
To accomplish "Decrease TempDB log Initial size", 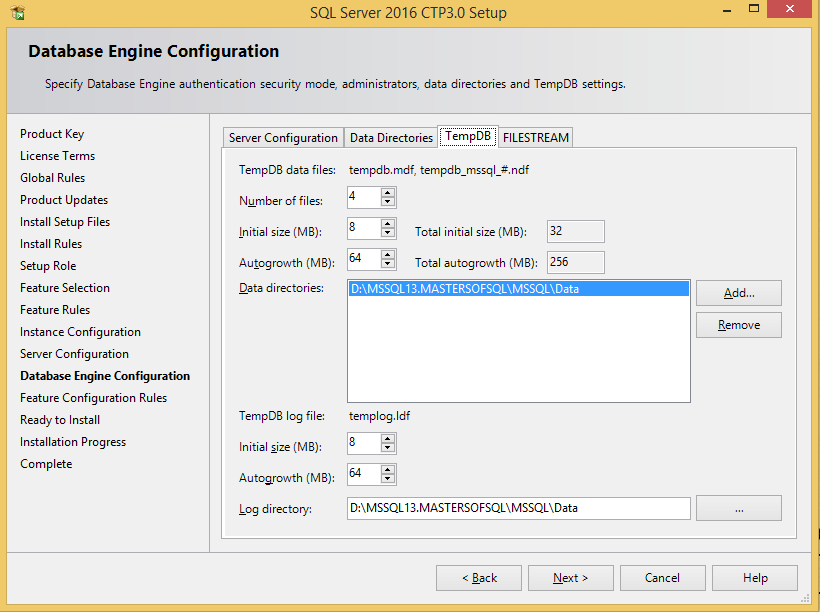I will pos(388,448).
